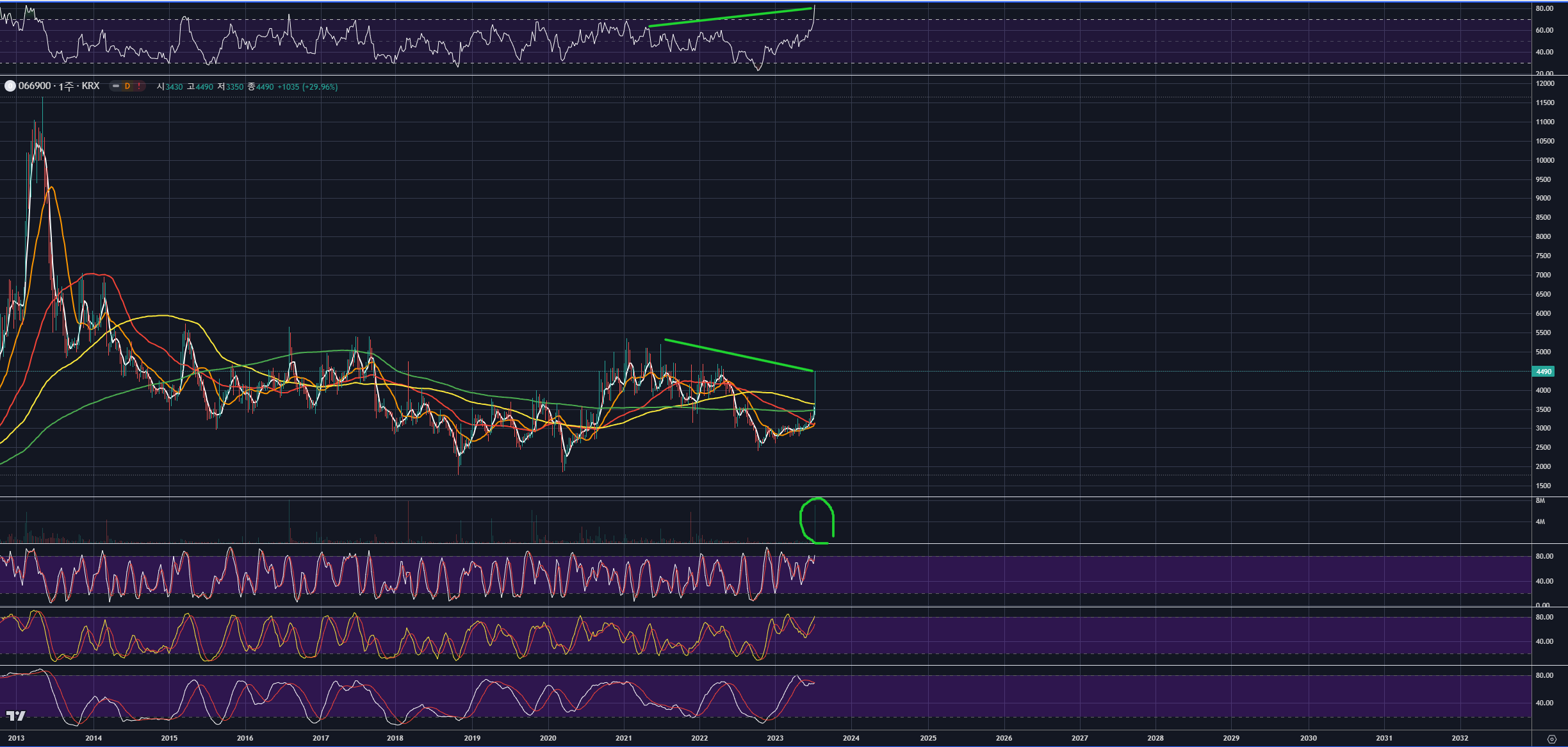Click the 고 4490 high value in legend

(x=200, y=86)
